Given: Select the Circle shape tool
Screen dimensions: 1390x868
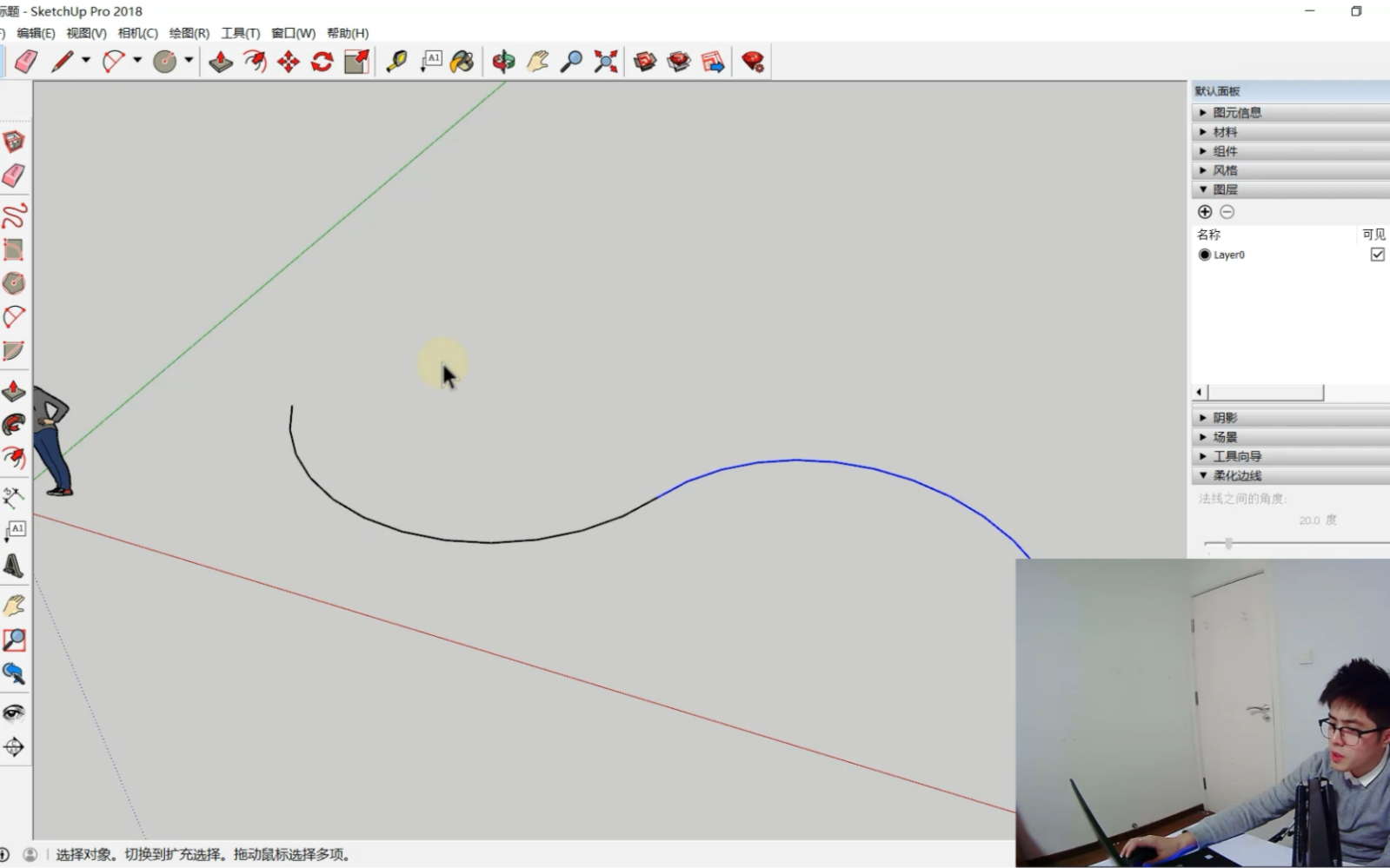Looking at the screenshot, I should click(x=164, y=61).
